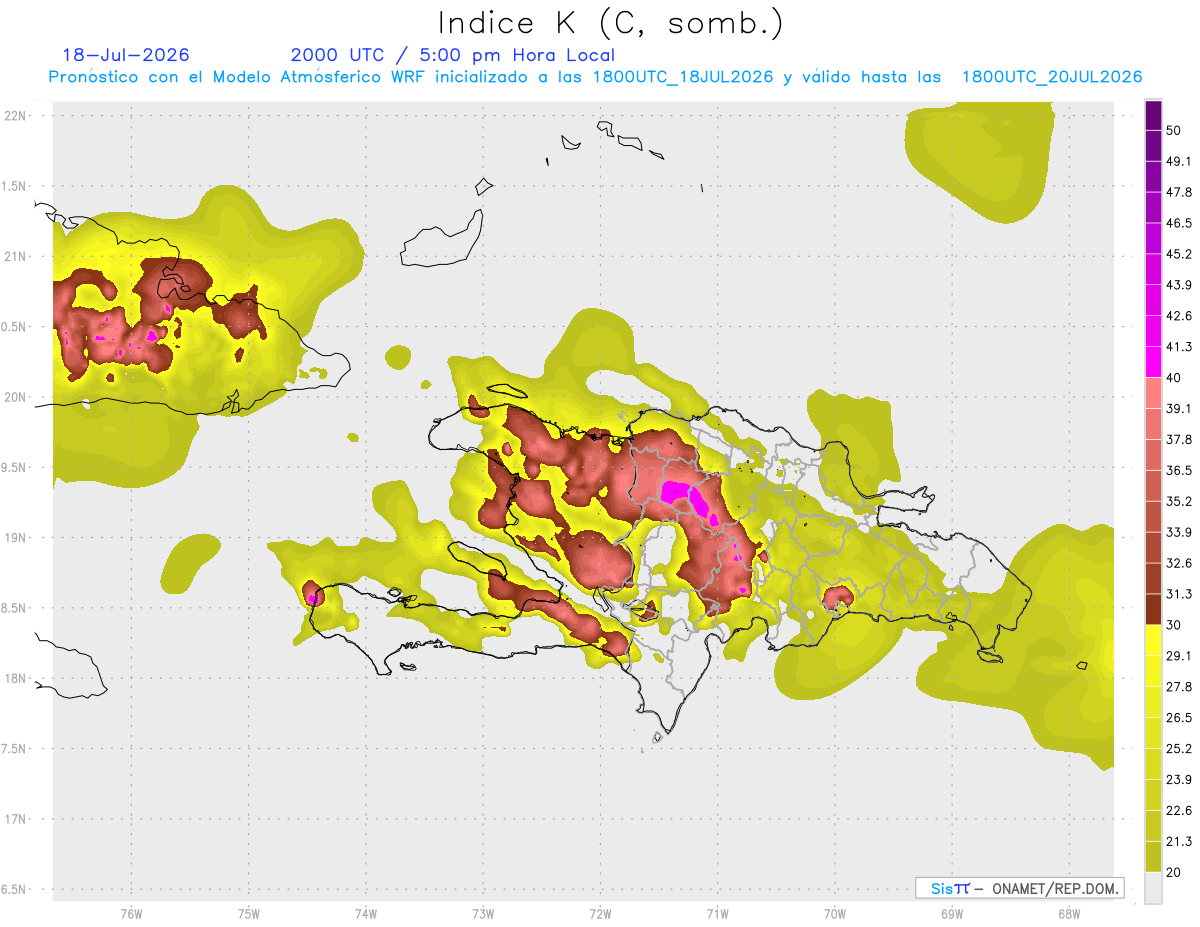Click the colorbar value '36.5'
This screenshot has width=1200, height=927.
1178,470
